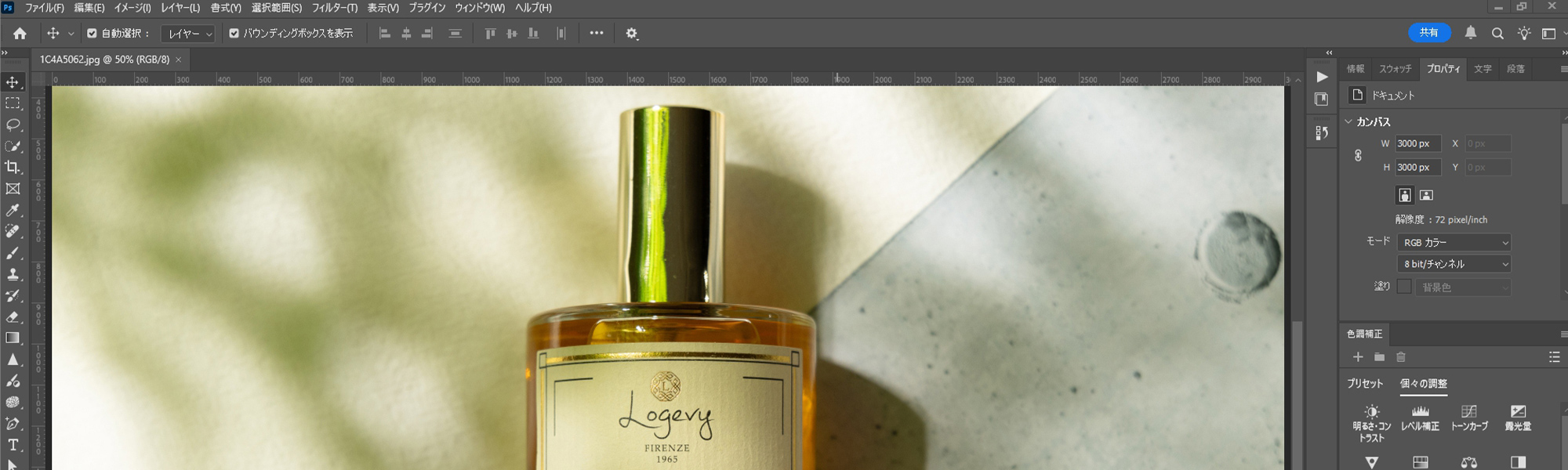Add Levels (レベル補正) adjustment
This screenshot has width=1568, height=470.
[x=1420, y=418]
